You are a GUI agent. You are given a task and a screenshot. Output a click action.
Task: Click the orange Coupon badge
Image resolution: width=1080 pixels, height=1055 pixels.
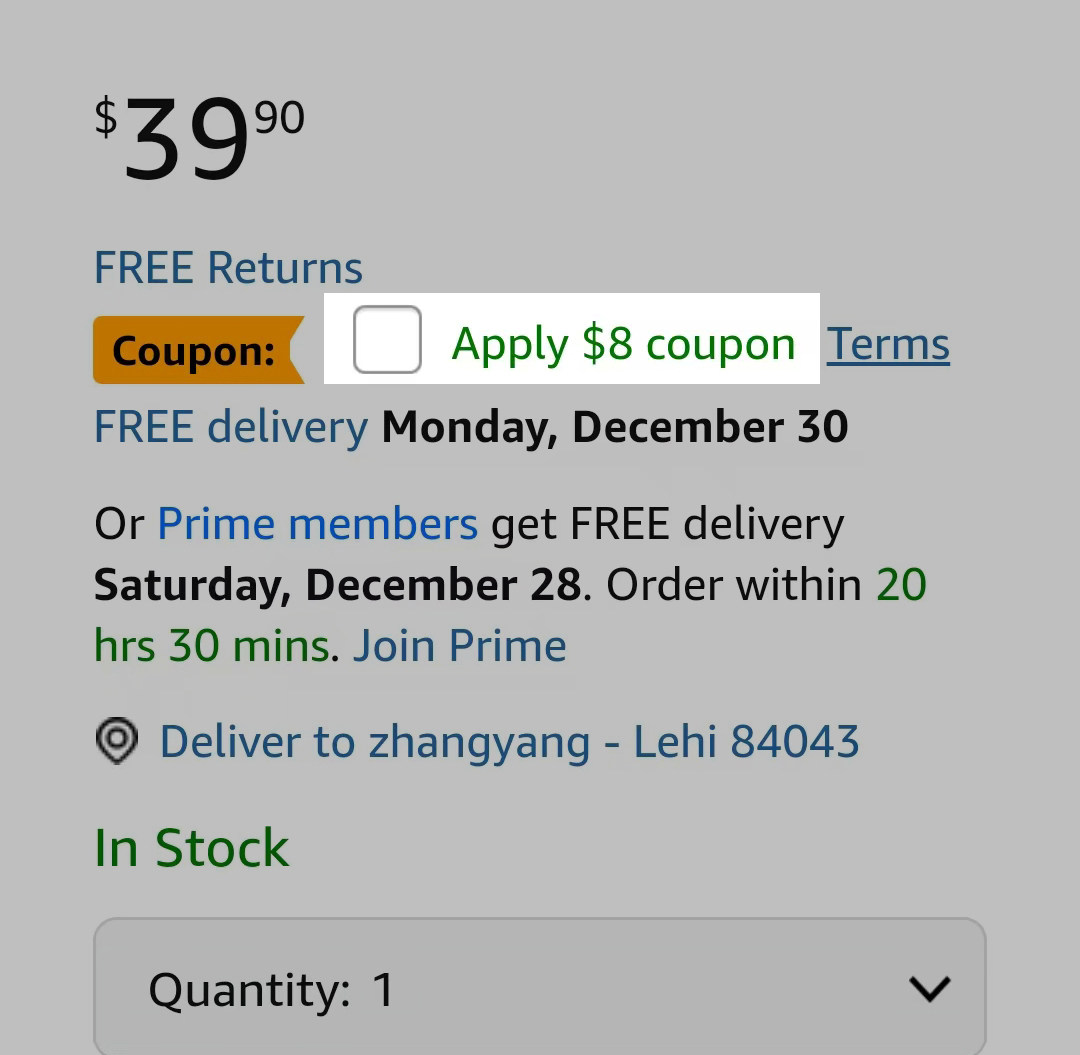(x=196, y=350)
